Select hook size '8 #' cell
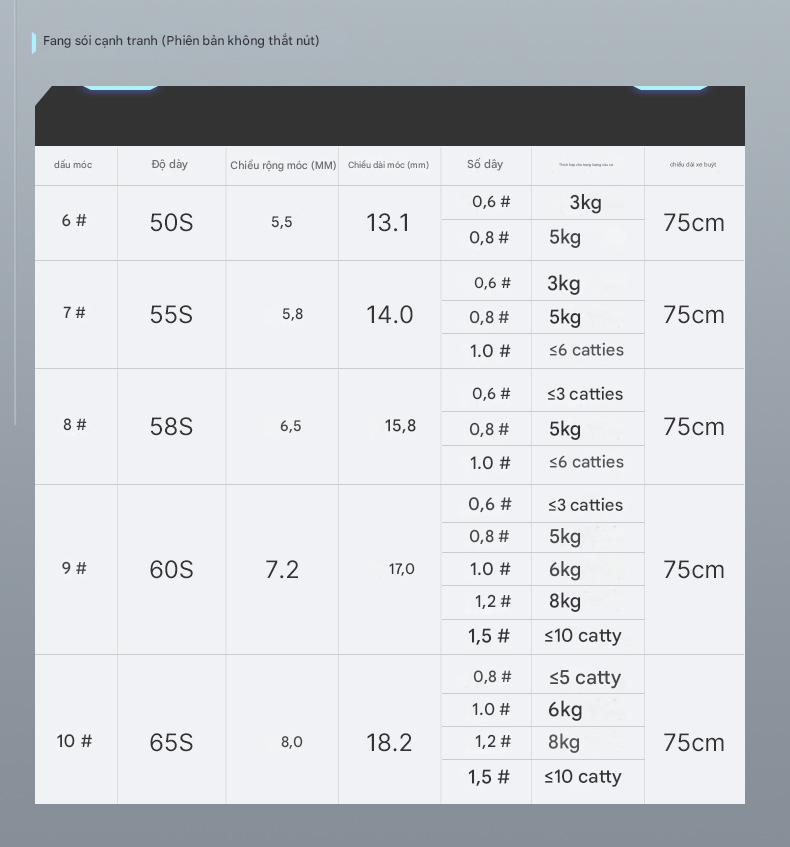The image size is (790, 847). coord(74,425)
